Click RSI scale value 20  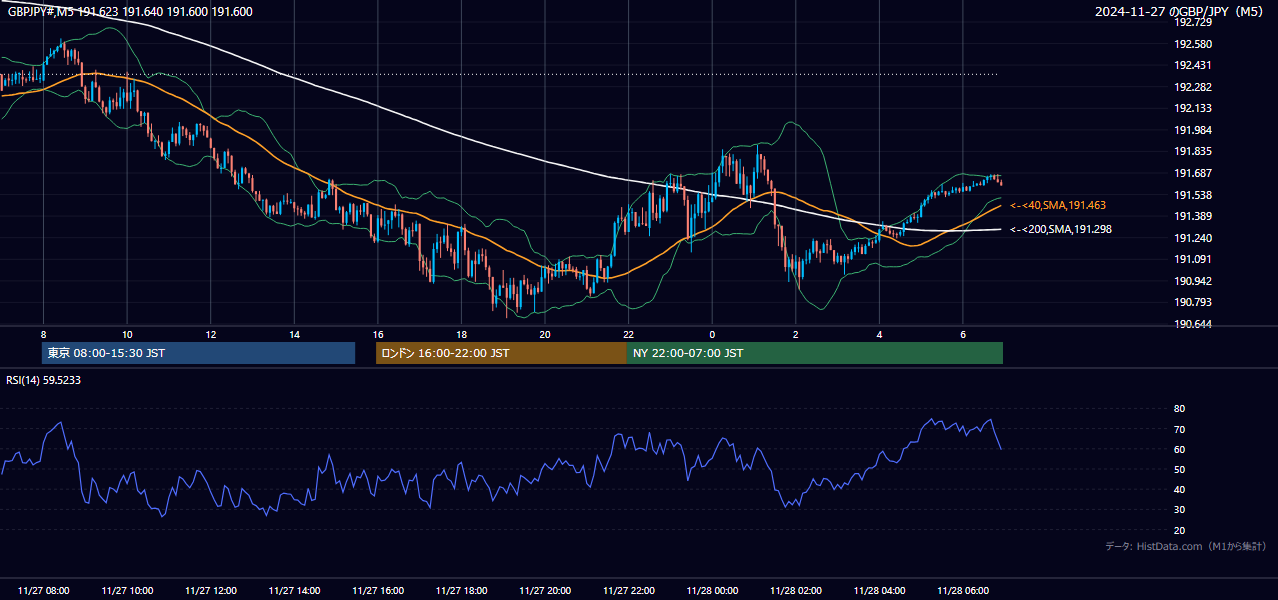click(1180, 530)
